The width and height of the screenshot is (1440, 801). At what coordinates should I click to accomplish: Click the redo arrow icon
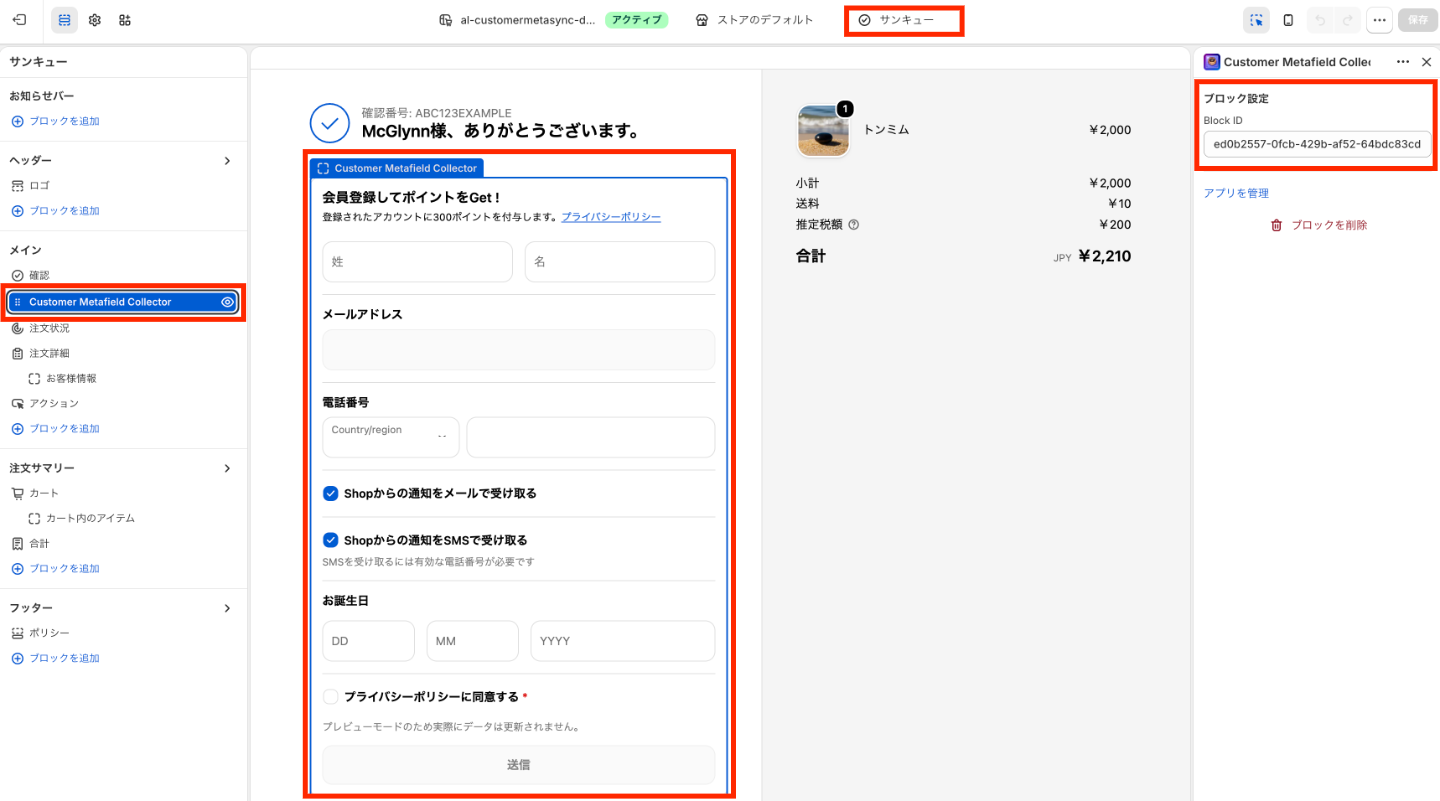coord(1347,20)
